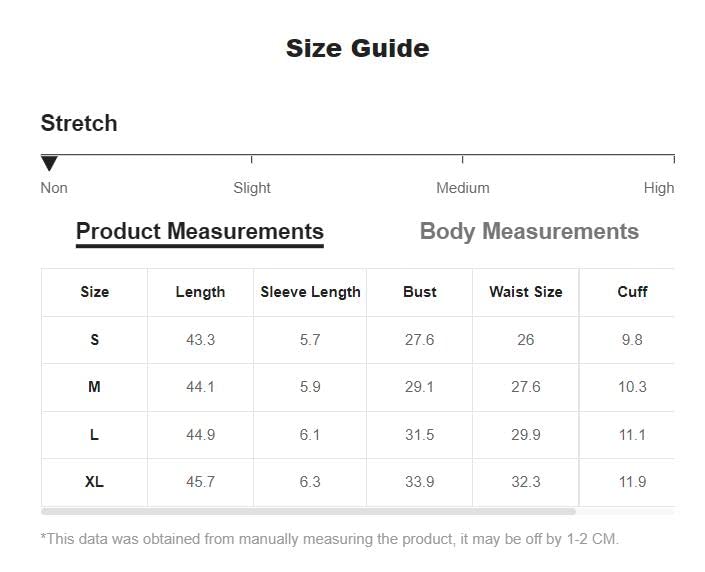Screen dimensions: 705x572
Task: Click the Cuff column header
Action: click(632, 292)
